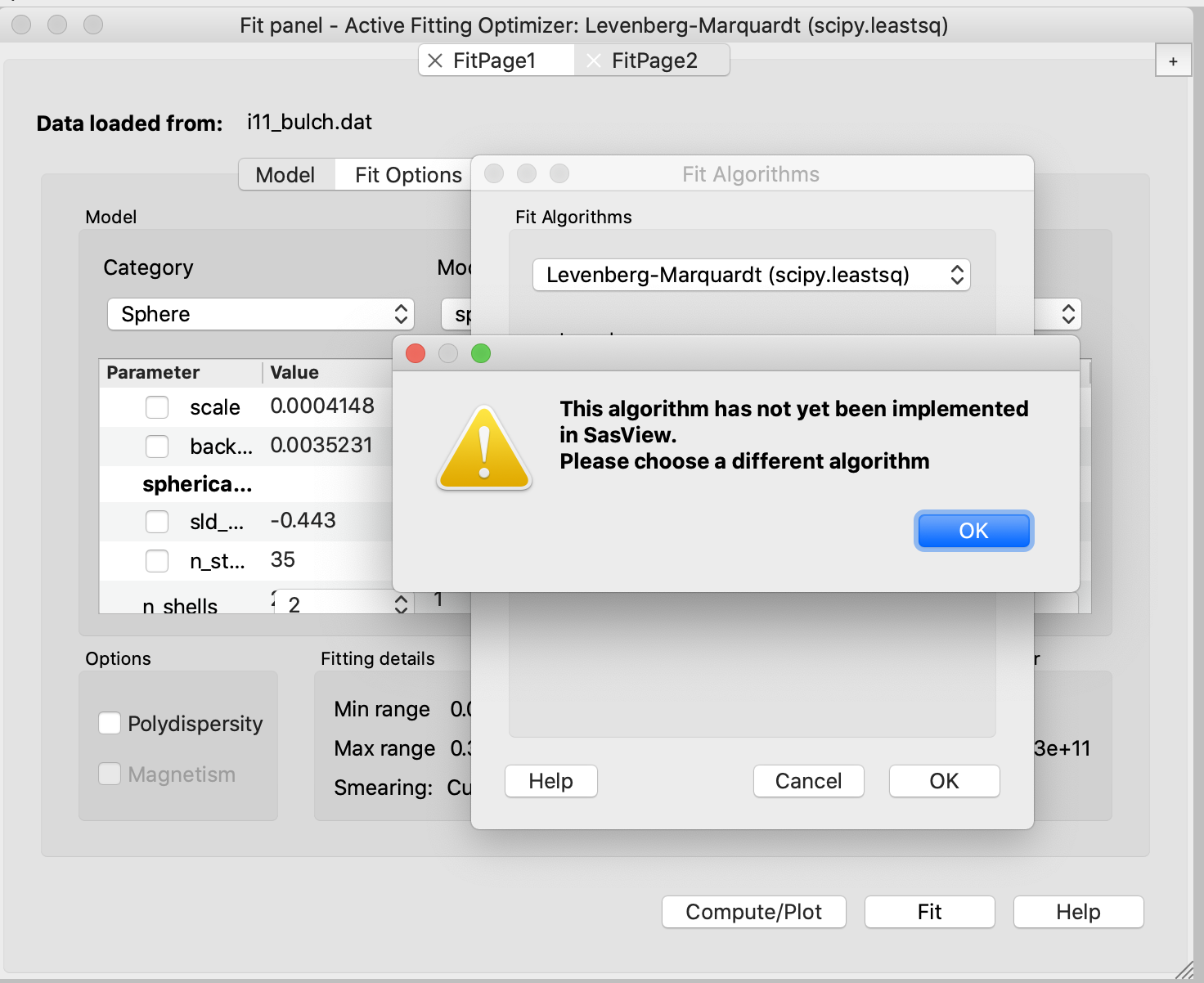Increment the n_shells value with its stepper
Viewport: 1204px width, 983px height.
[400, 597]
